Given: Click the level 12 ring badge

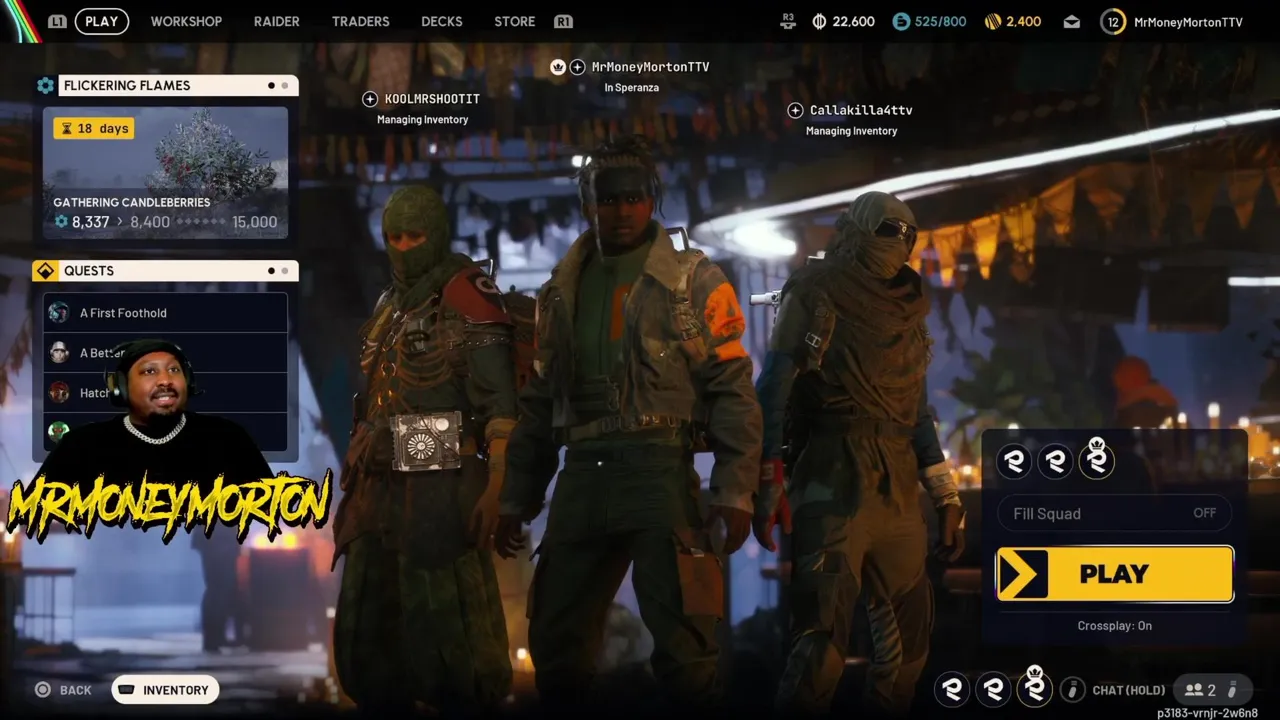Looking at the screenshot, I should (1112, 21).
